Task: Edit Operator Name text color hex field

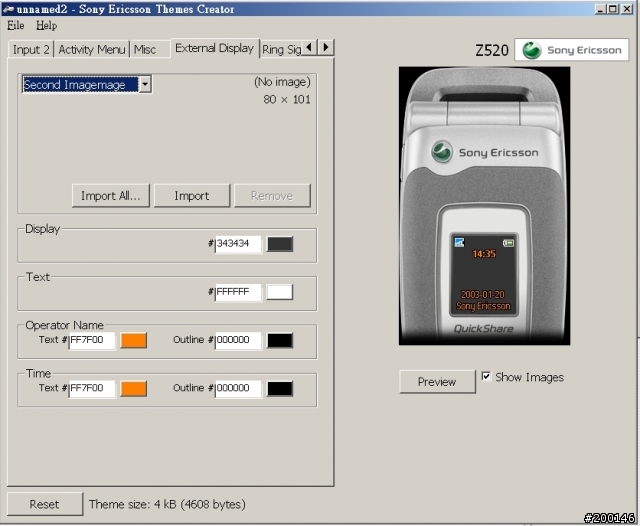Action: 92,340
